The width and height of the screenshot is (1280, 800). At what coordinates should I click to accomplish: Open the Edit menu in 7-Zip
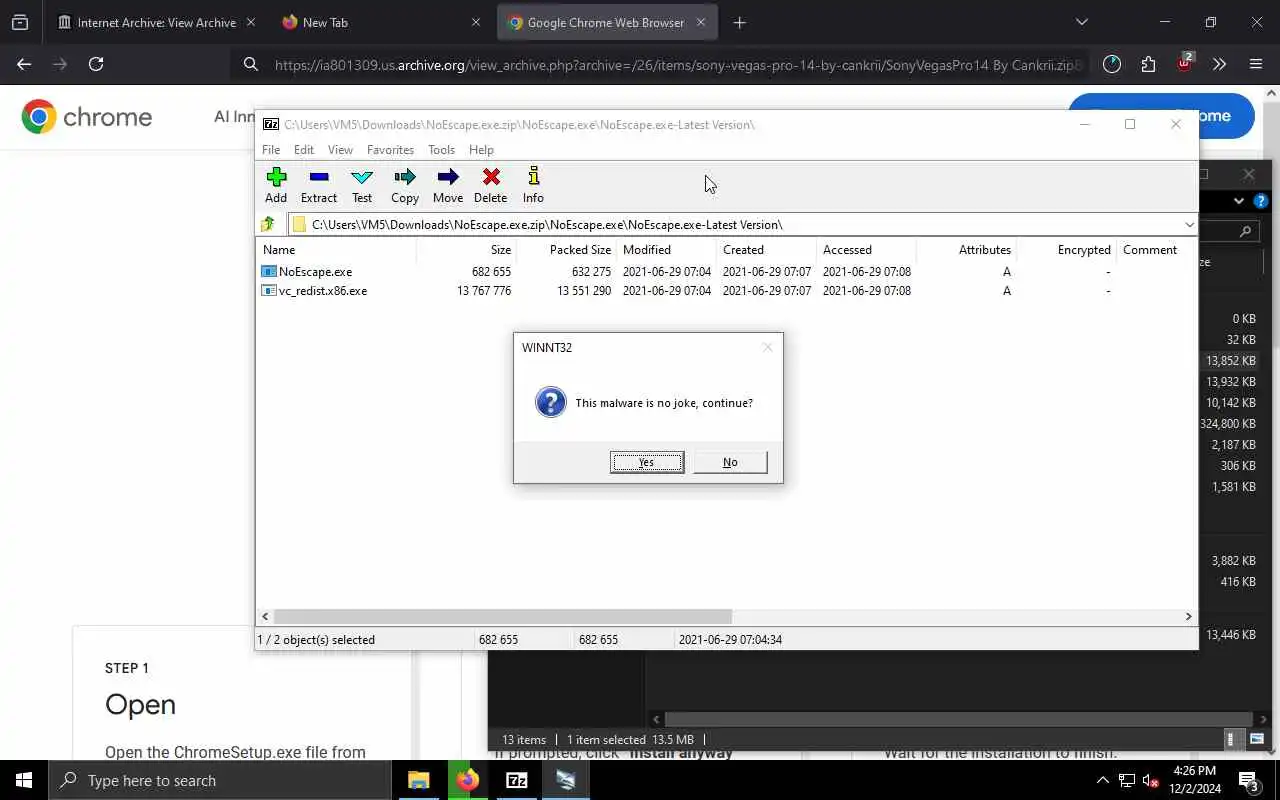click(304, 150)
